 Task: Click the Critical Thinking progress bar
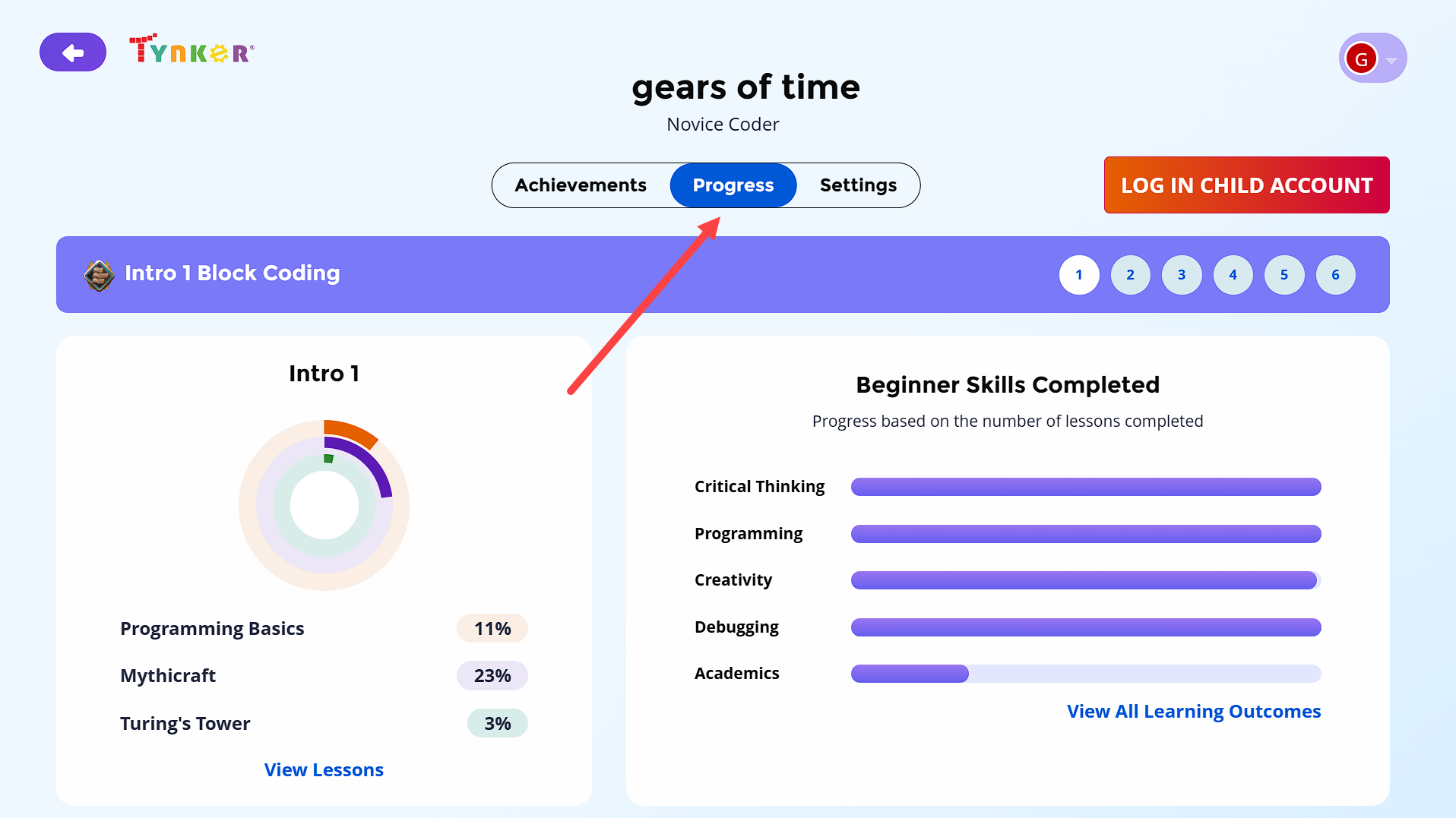[x=1086, y=487]
